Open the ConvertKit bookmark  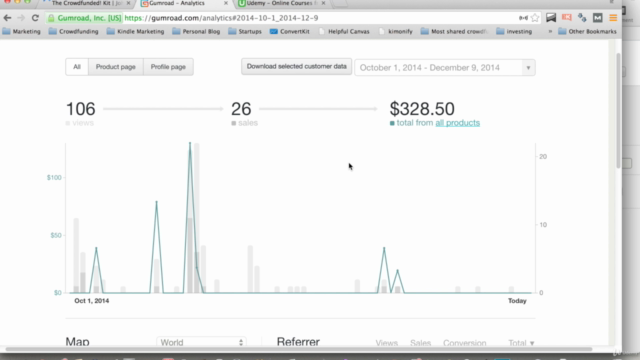[x=290, y=31]
